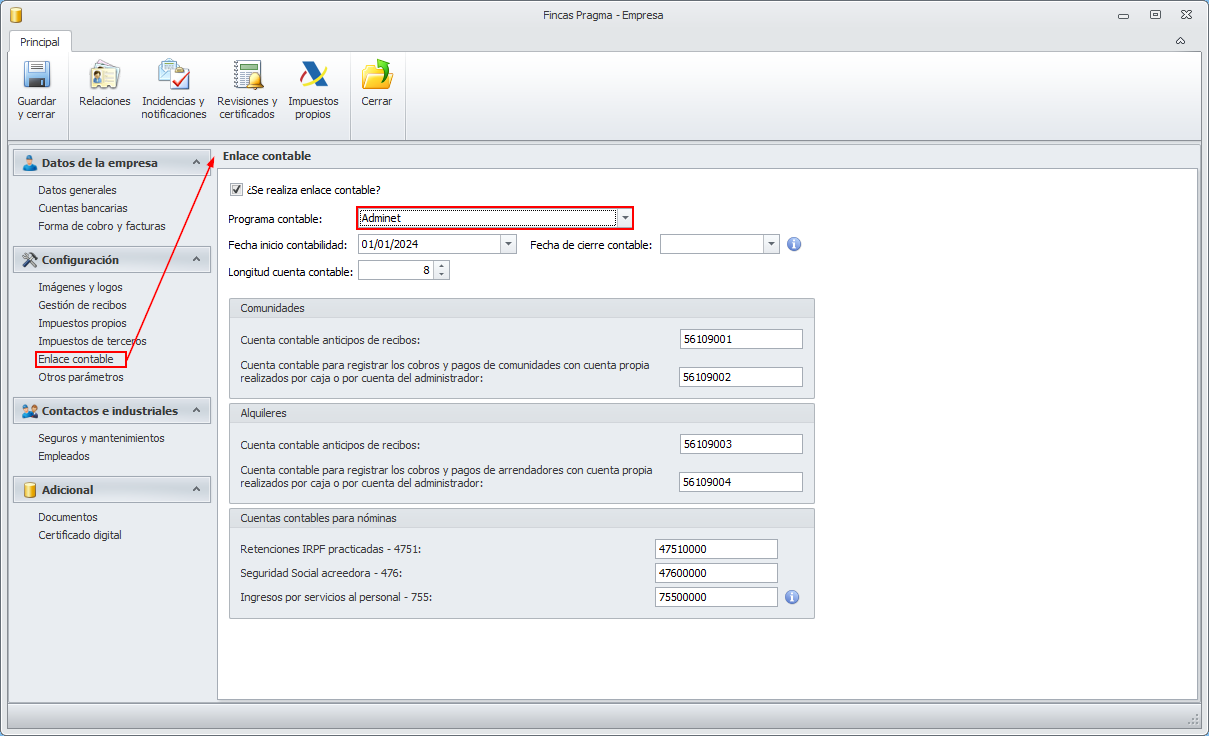Image resolution: width=1209 pixels, height=736 pixels.
Task: Open Imágenes y logos
Action: tap(80, 287)
